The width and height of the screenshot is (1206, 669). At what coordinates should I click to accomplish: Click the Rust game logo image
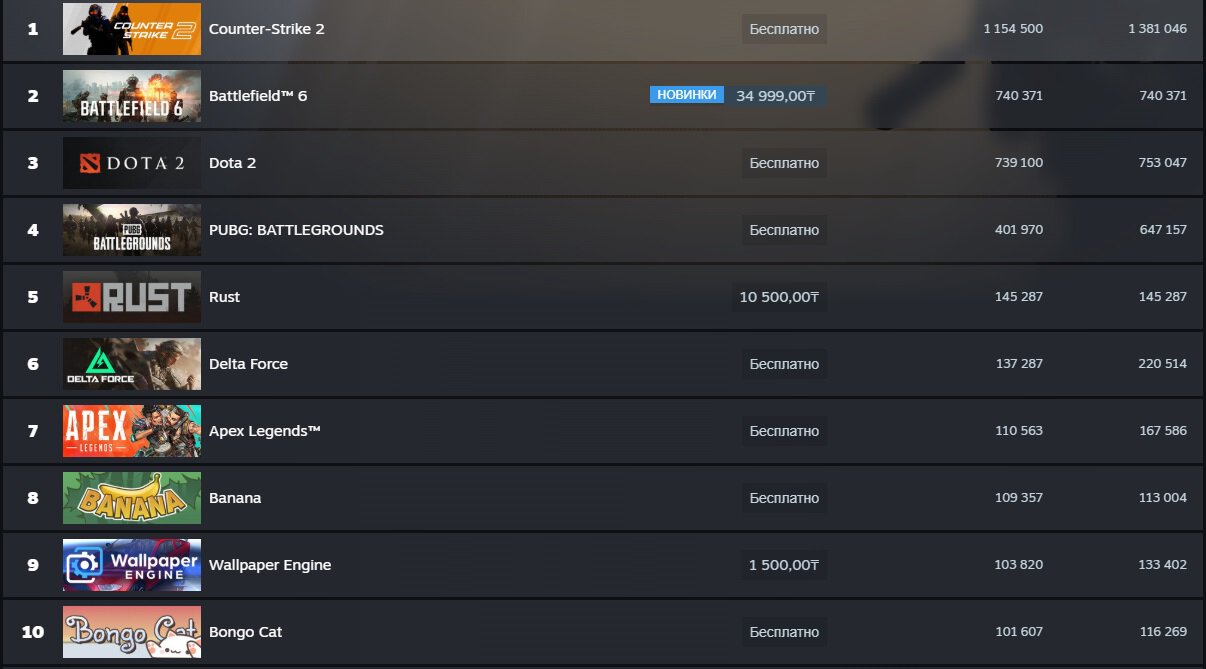[131, 297]
